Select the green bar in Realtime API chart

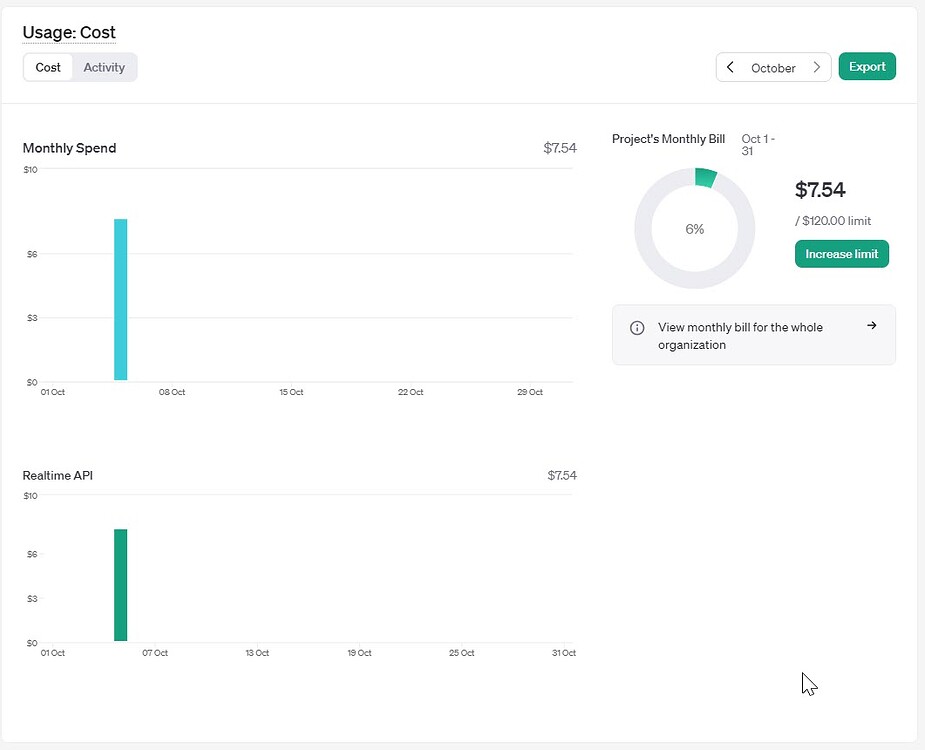pyautogui.click(x=121, y=585)
